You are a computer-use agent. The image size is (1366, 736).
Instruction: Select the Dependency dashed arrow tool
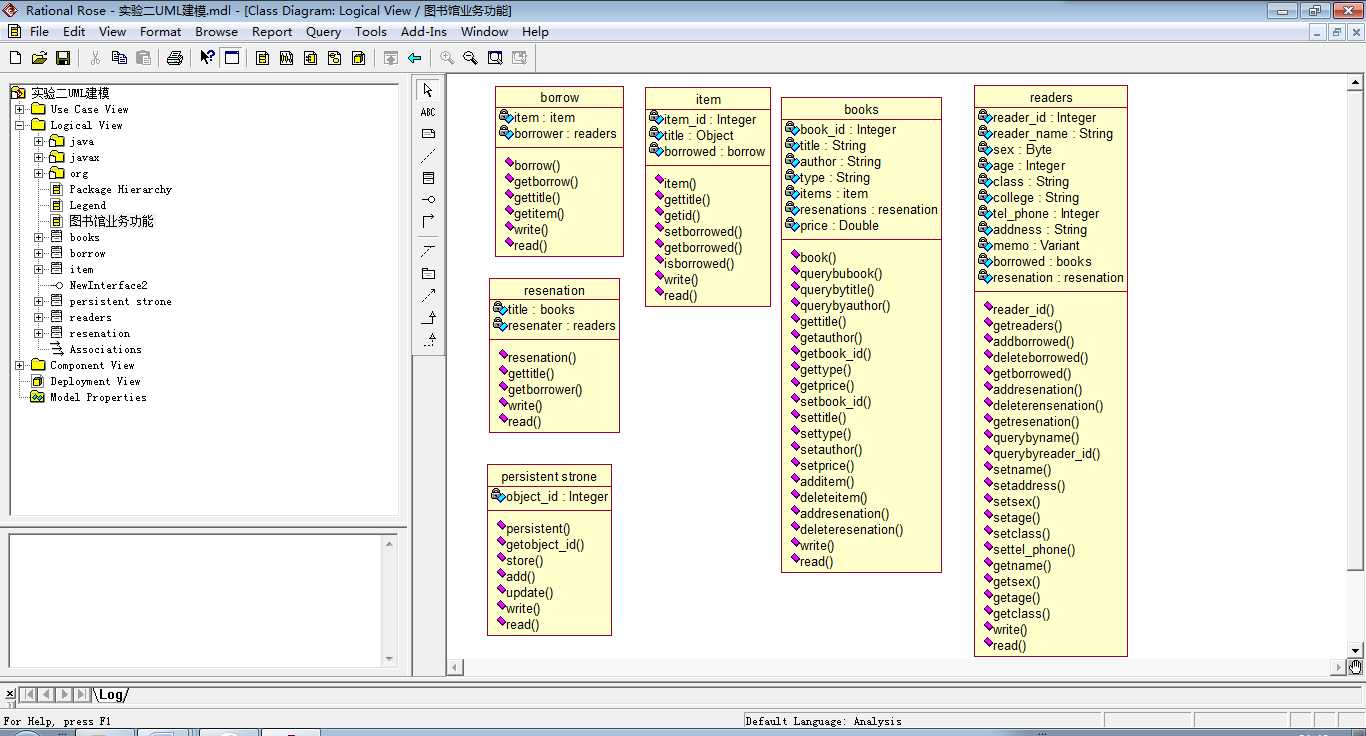(428, 295)
